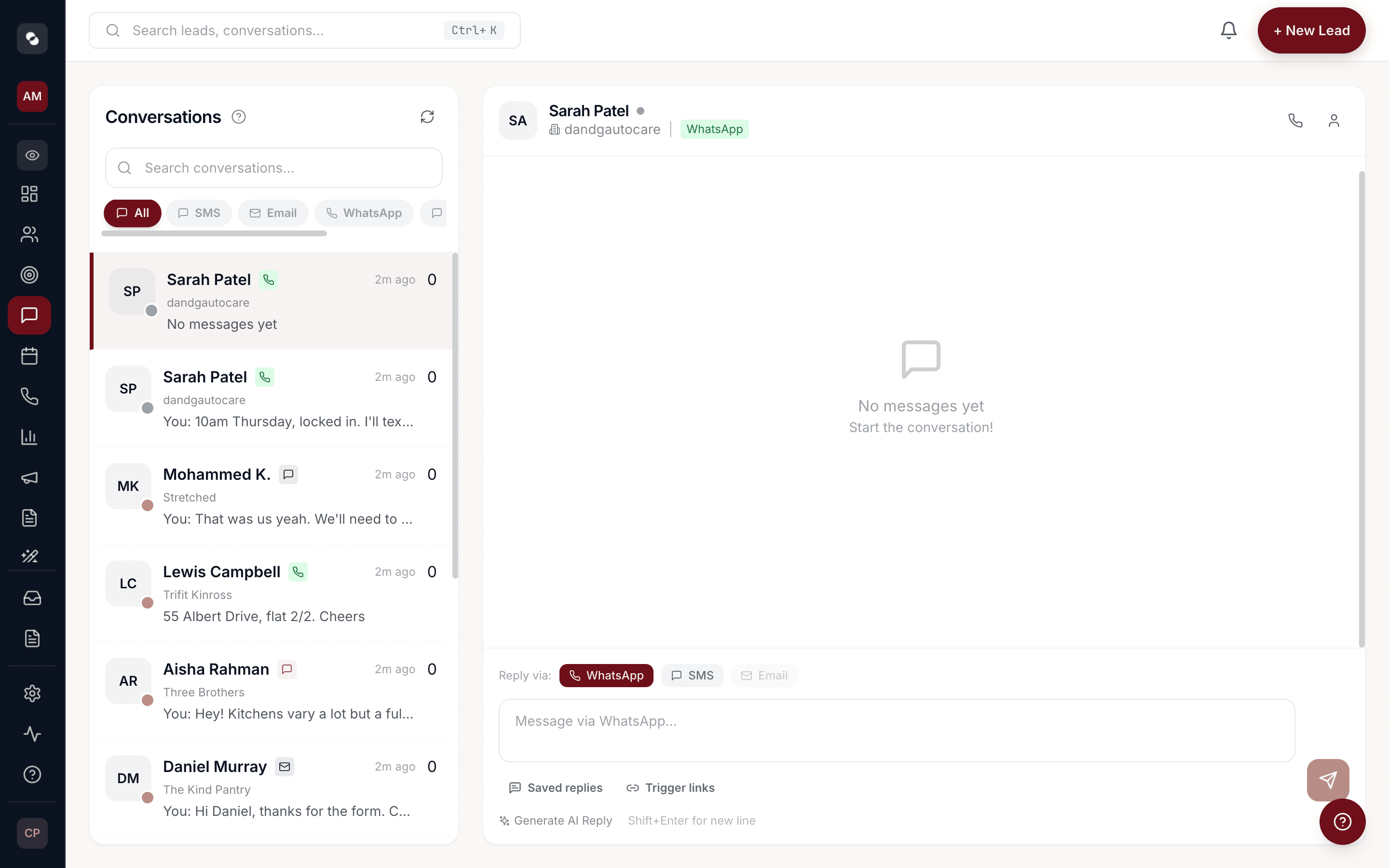The width and height of the screenshot is (1389, 868).
Task: Open the activity pulse icon
Action: pos(32,734)
